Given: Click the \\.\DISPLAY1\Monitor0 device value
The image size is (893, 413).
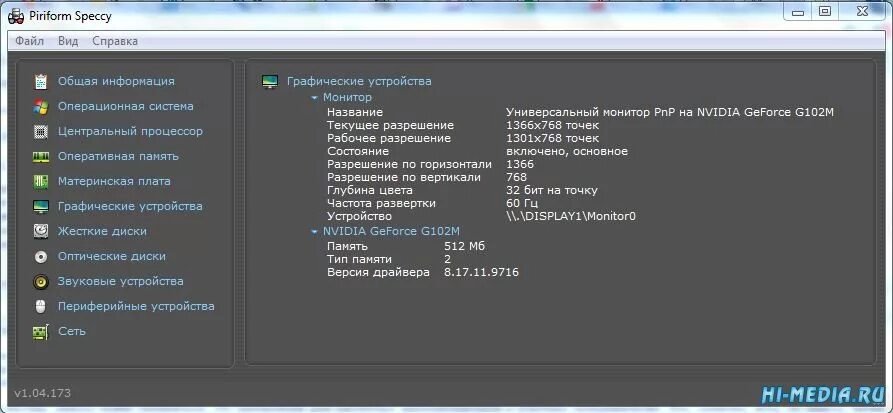Looking at the screenshot, I should (x=570, y=216).
